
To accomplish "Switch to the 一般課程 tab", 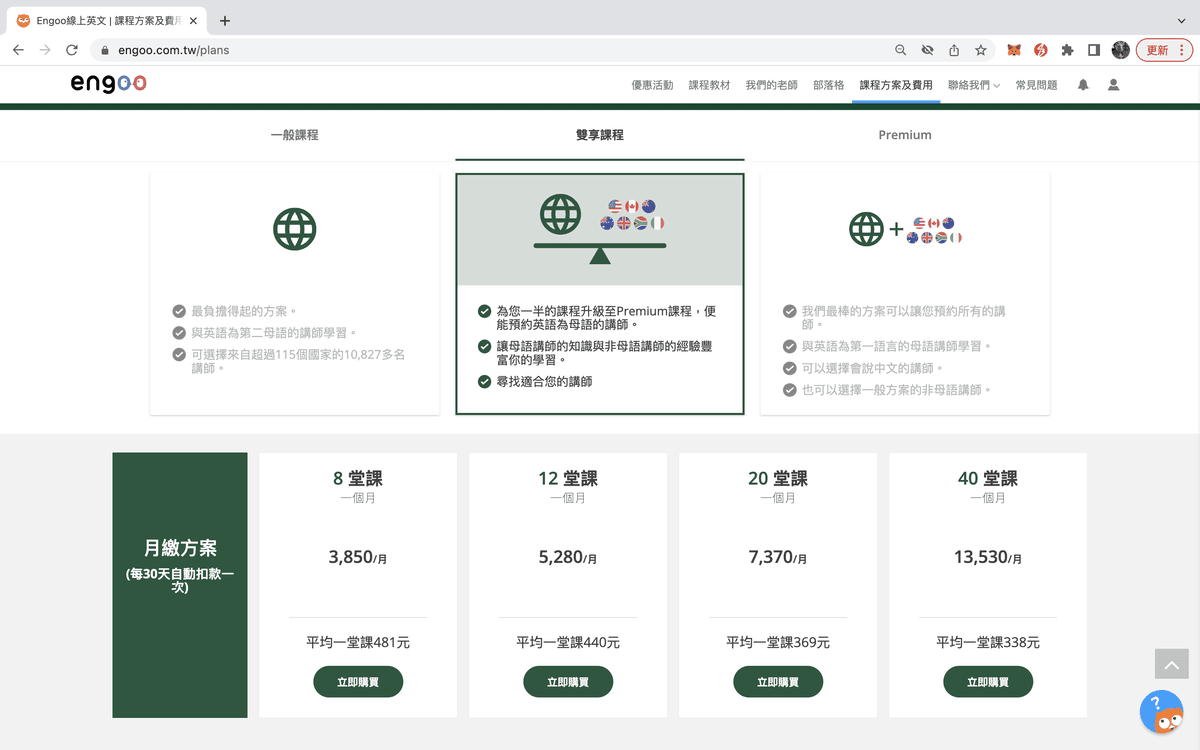I will 294,135.
